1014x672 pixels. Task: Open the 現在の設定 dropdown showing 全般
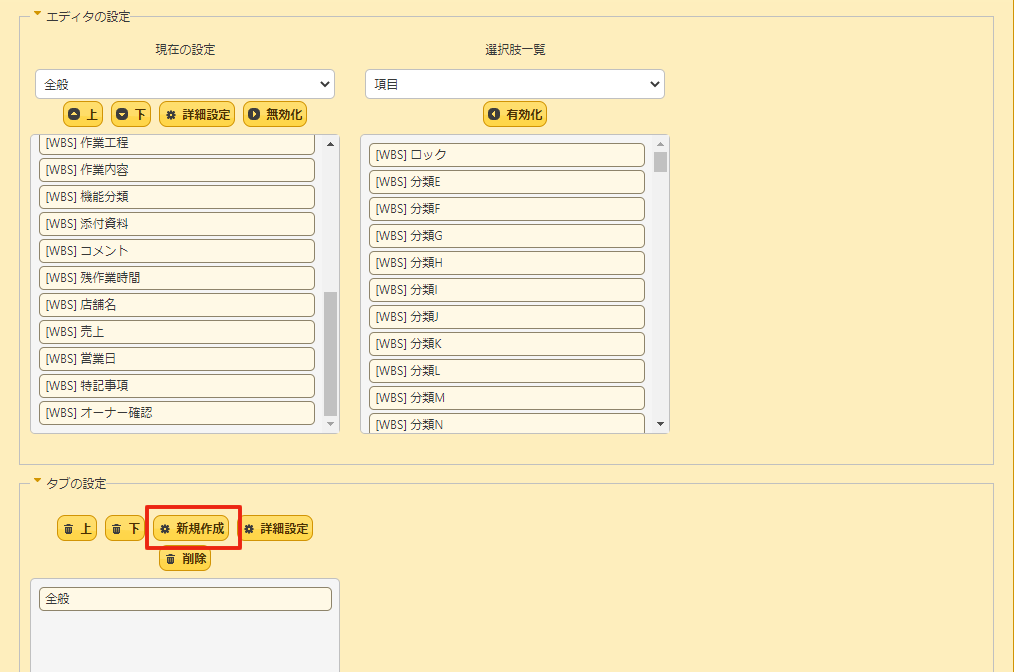pyautogui.click(x=184, y=84)
